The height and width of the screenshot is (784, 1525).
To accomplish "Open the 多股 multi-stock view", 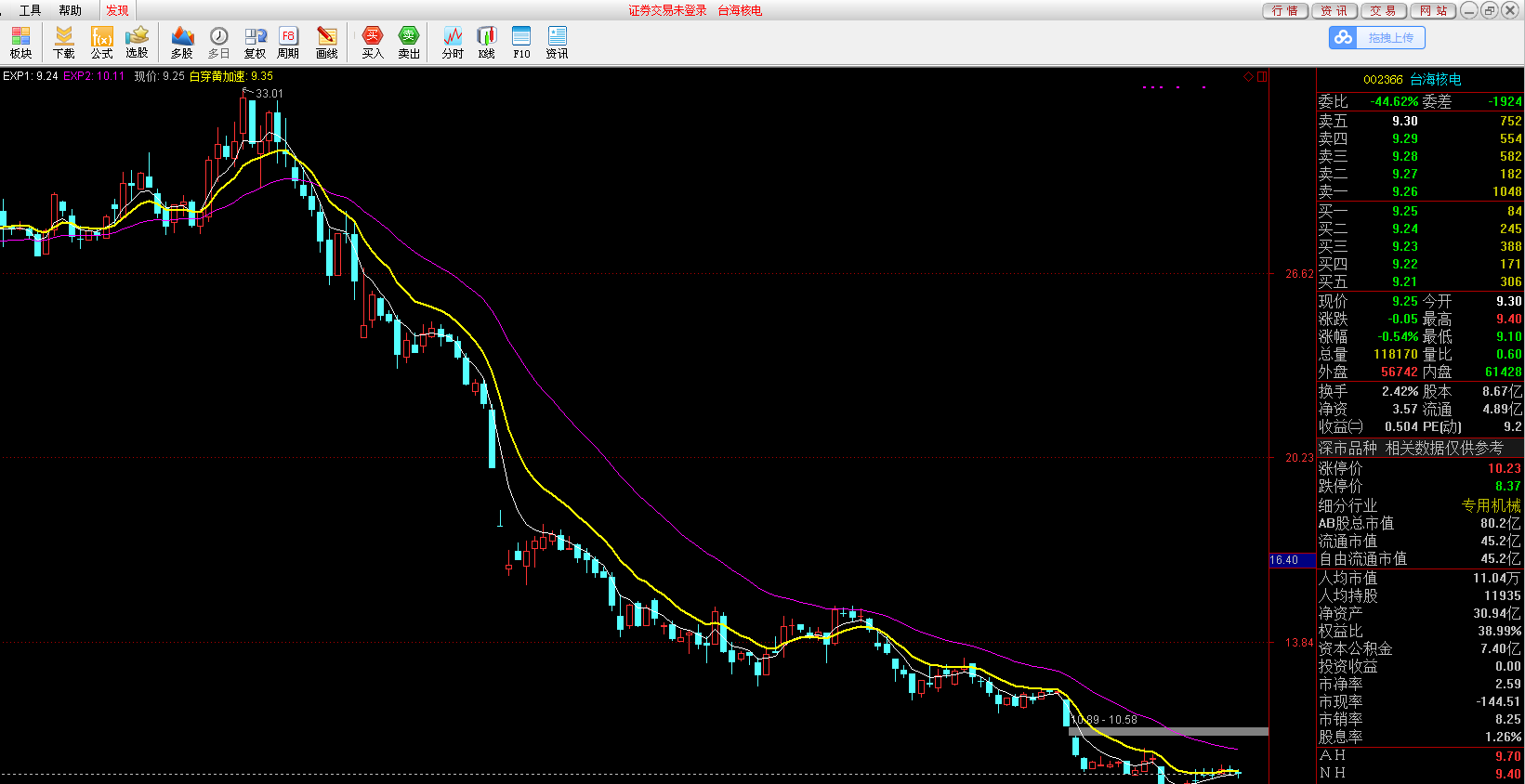I will click(x=182, y=42).
